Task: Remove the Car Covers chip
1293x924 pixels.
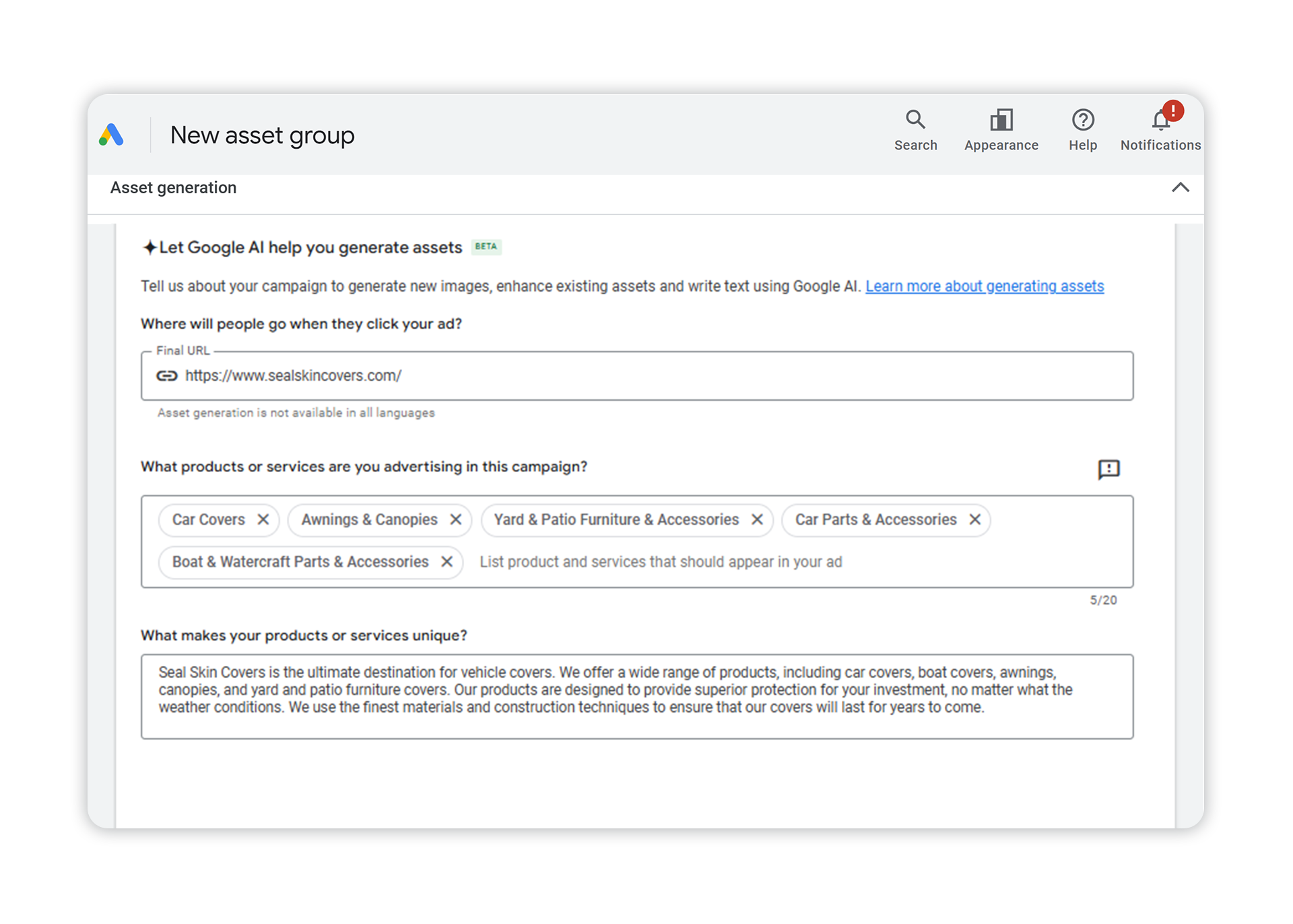Action: tap(263, 519)
